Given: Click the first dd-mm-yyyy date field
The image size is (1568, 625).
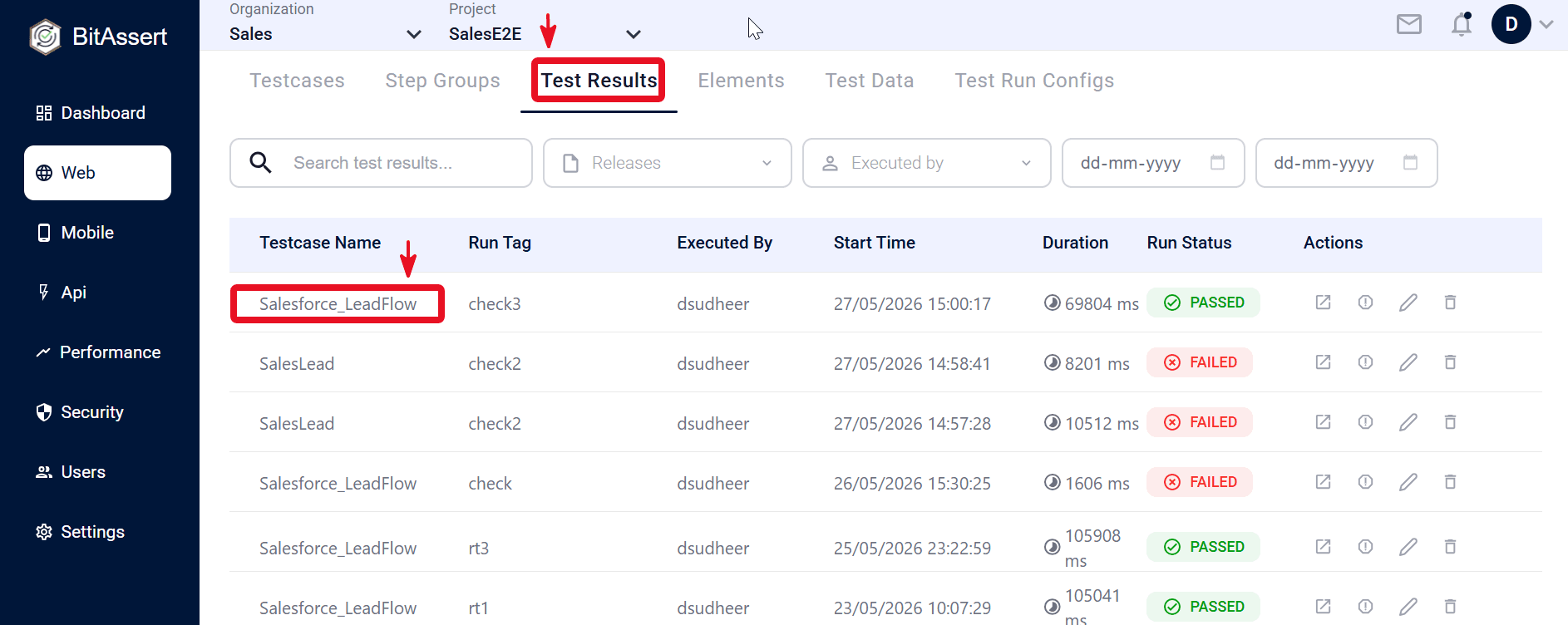Looking at the screenshot, I should pyautogui.click(x=1153, y=163).
